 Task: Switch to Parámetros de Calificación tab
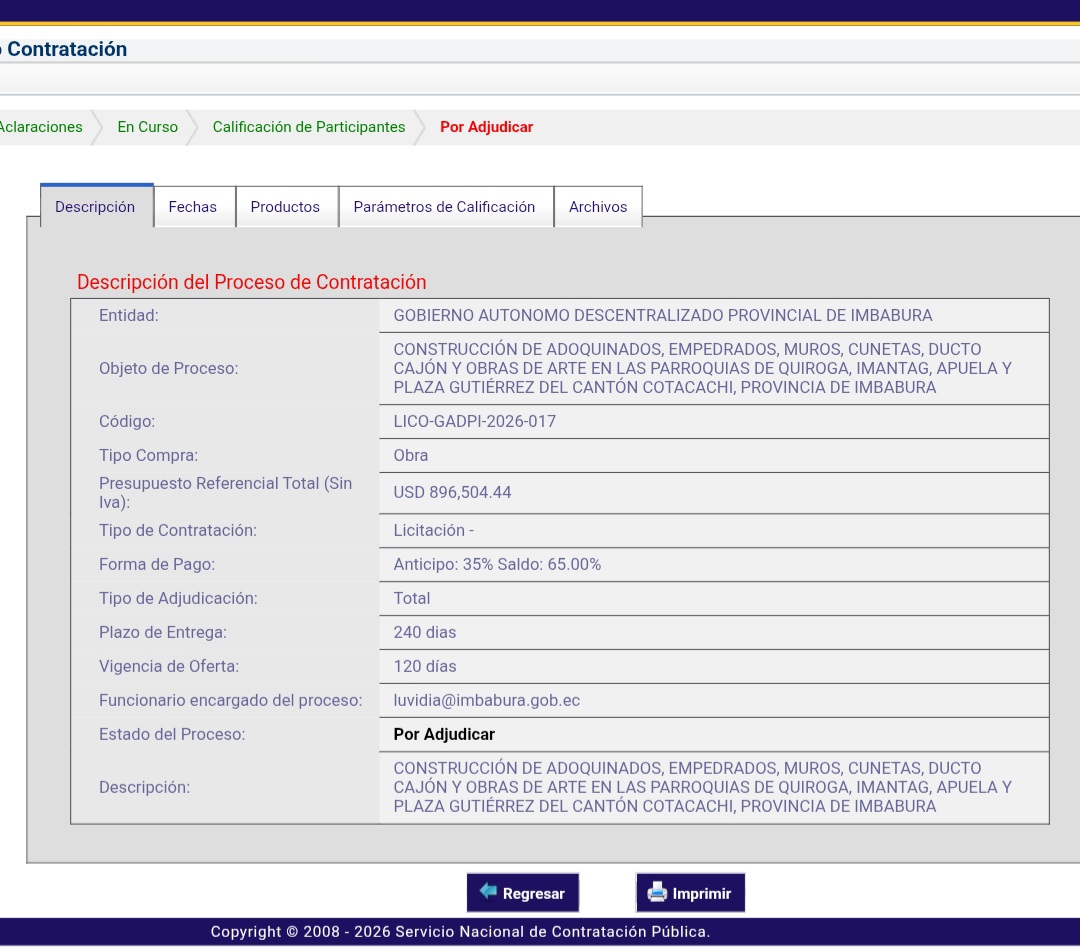445,207
